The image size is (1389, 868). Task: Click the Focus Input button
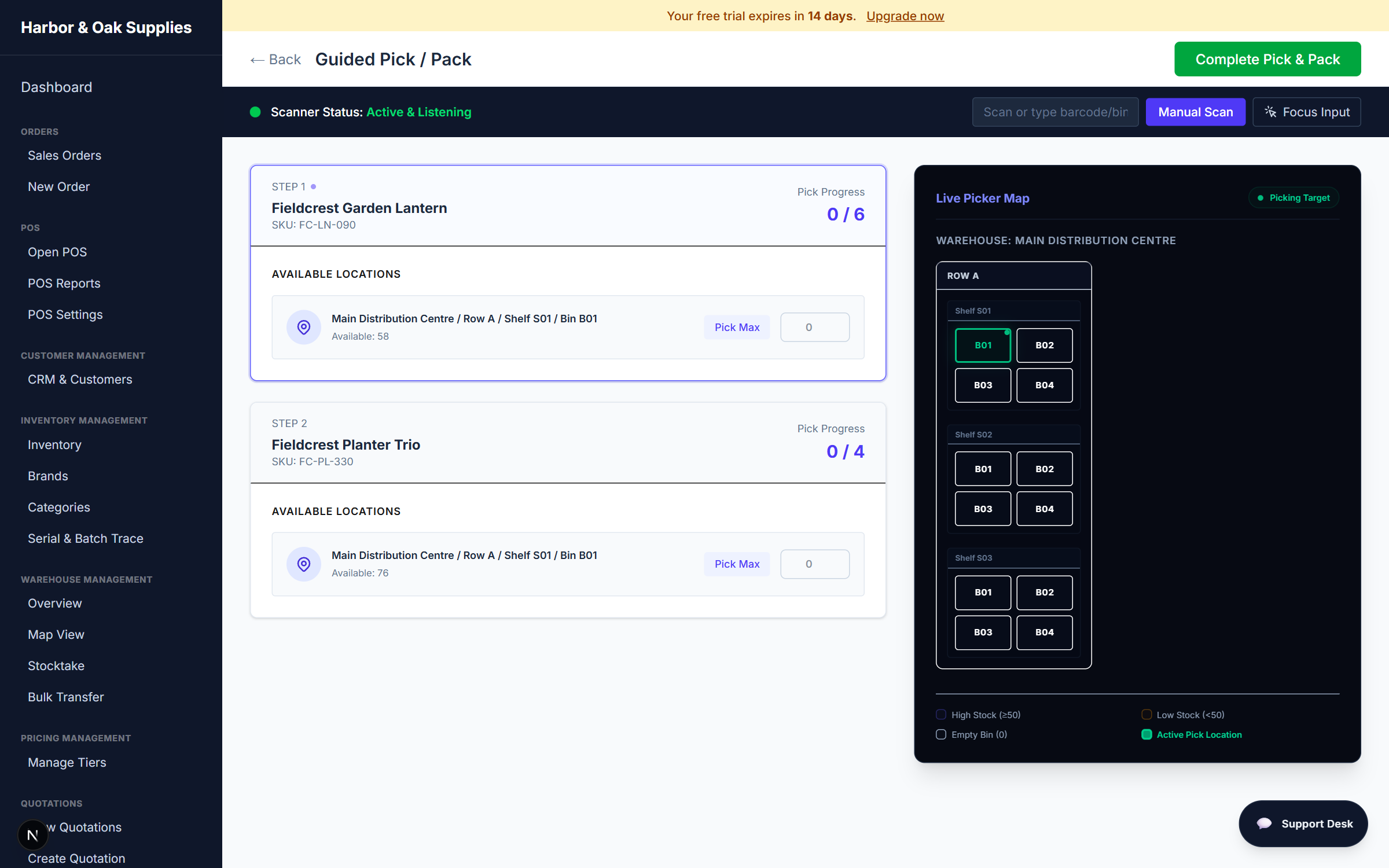coord(1307,112)
